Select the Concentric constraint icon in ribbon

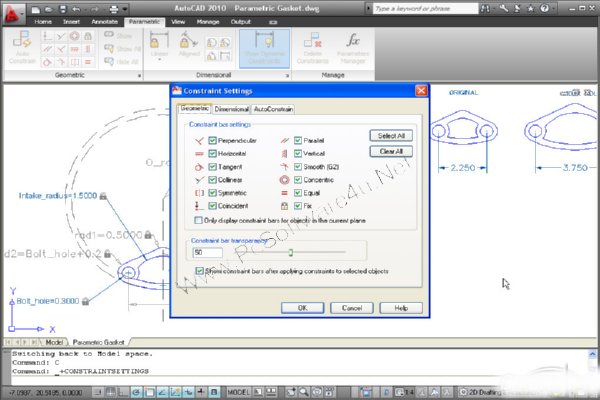(x=74, y=36)
